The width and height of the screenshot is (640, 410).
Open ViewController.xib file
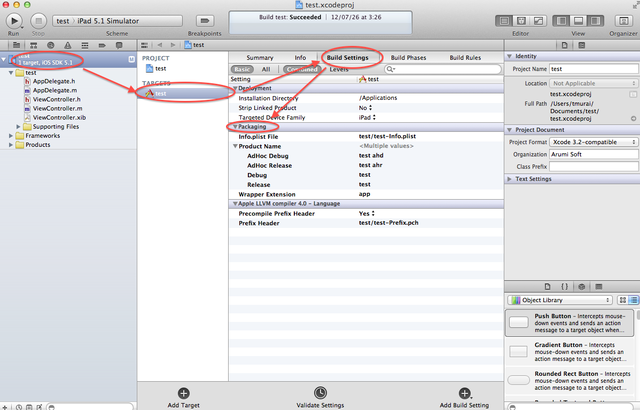point(59,117)
